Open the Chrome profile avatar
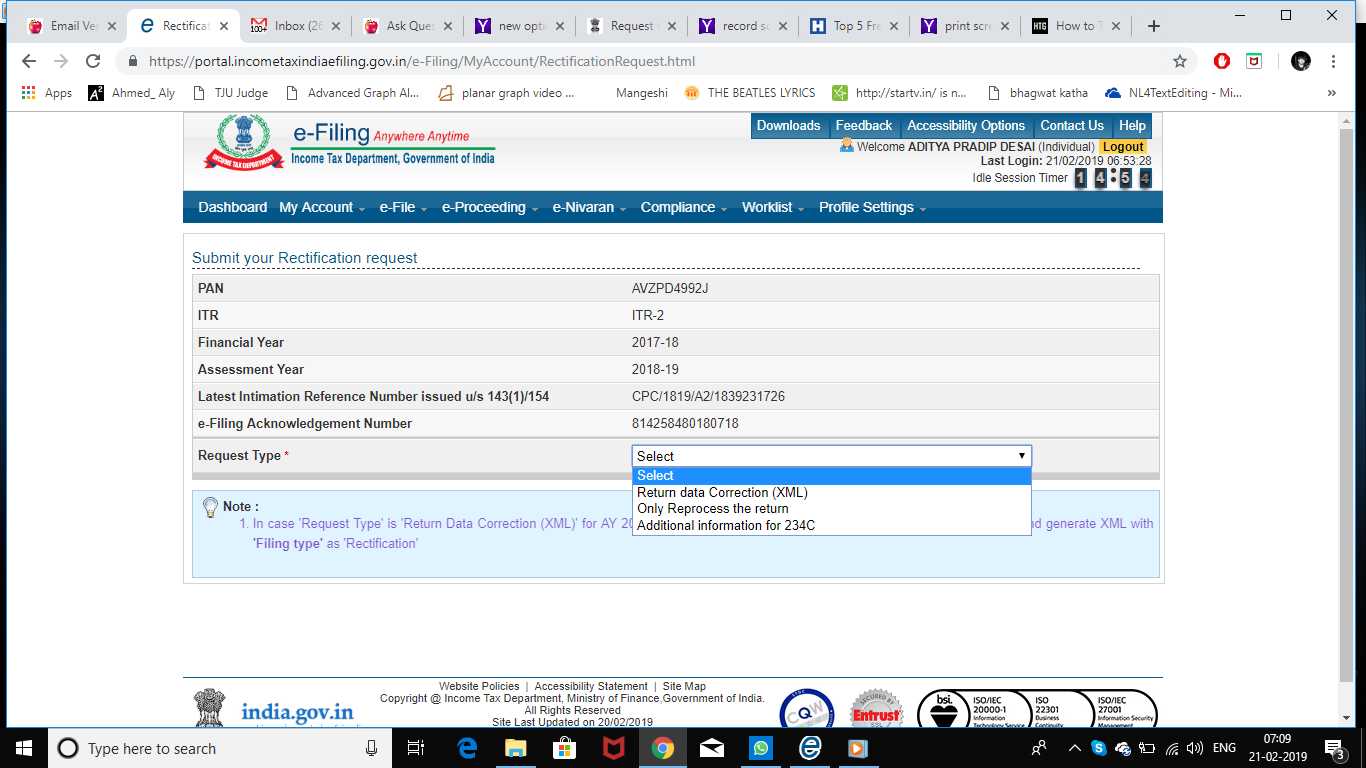 (1300, 60)
